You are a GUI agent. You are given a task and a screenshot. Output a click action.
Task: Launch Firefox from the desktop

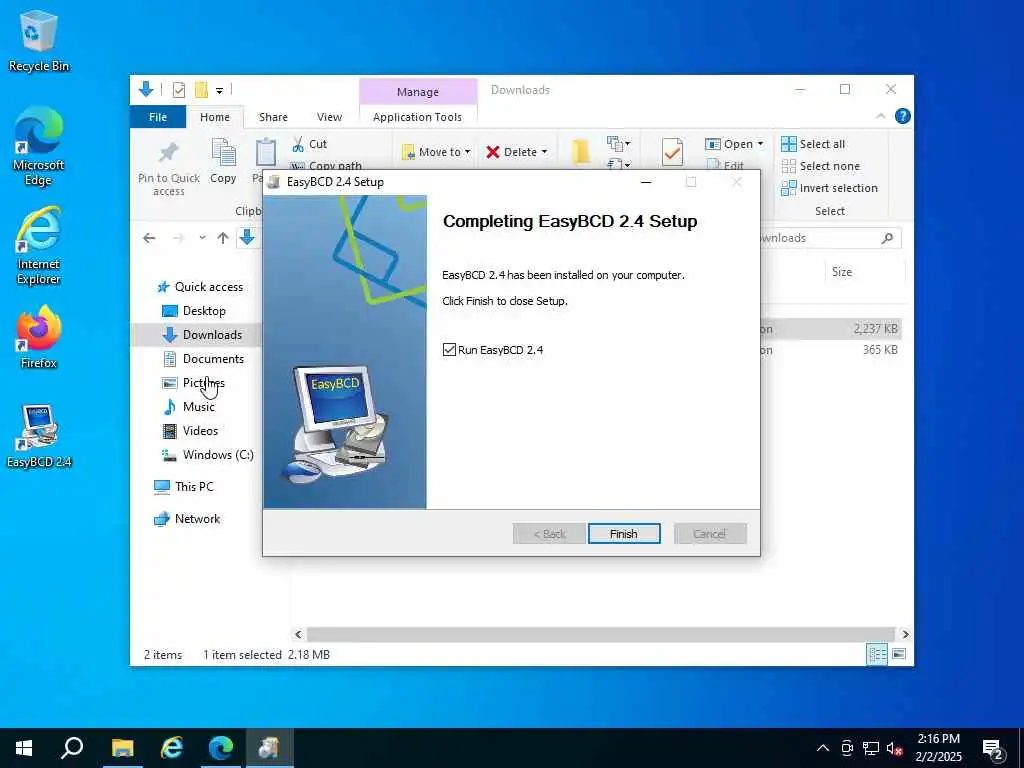point(38,338)
